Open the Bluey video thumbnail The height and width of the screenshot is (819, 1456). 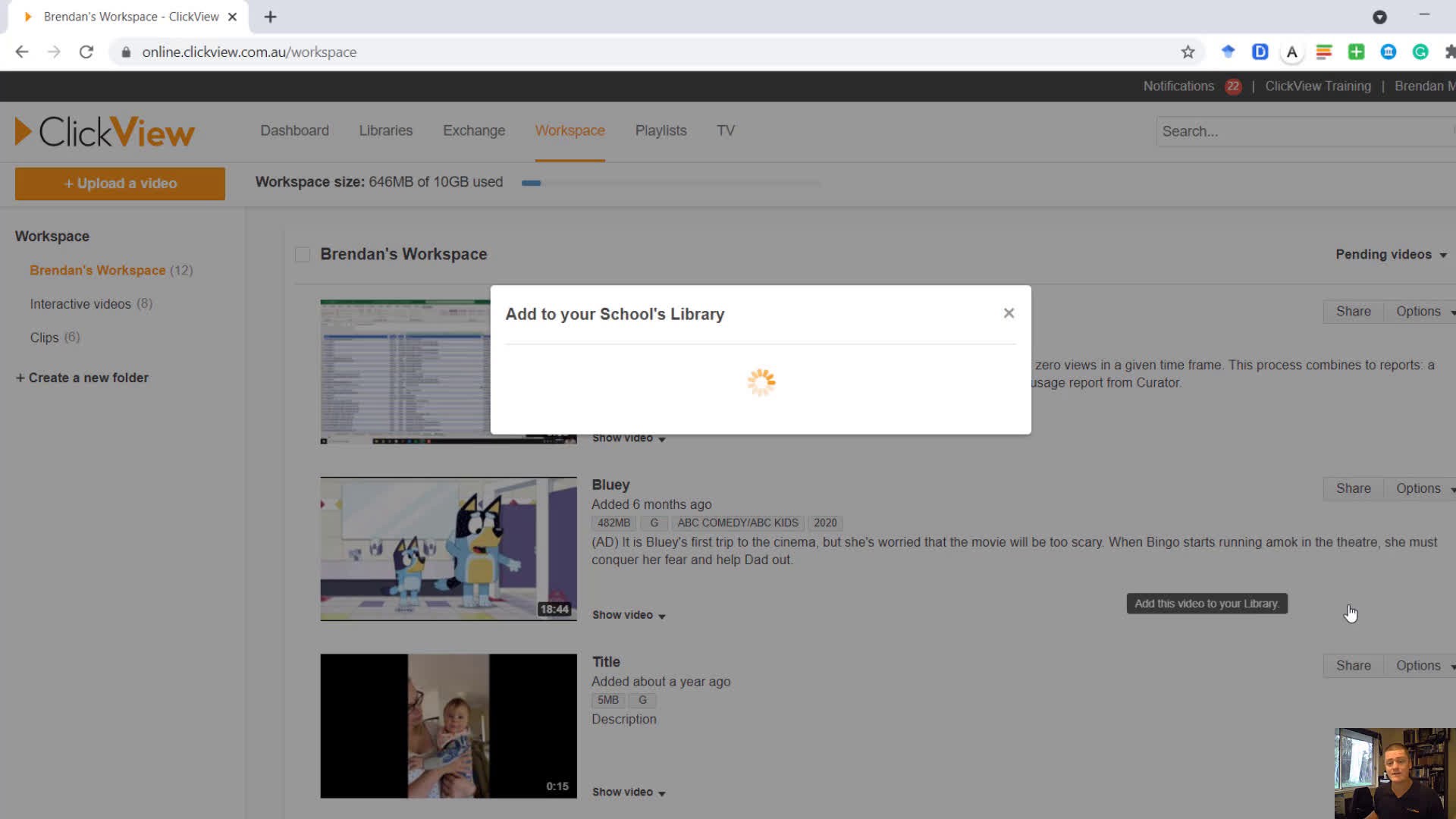point(448,549)
